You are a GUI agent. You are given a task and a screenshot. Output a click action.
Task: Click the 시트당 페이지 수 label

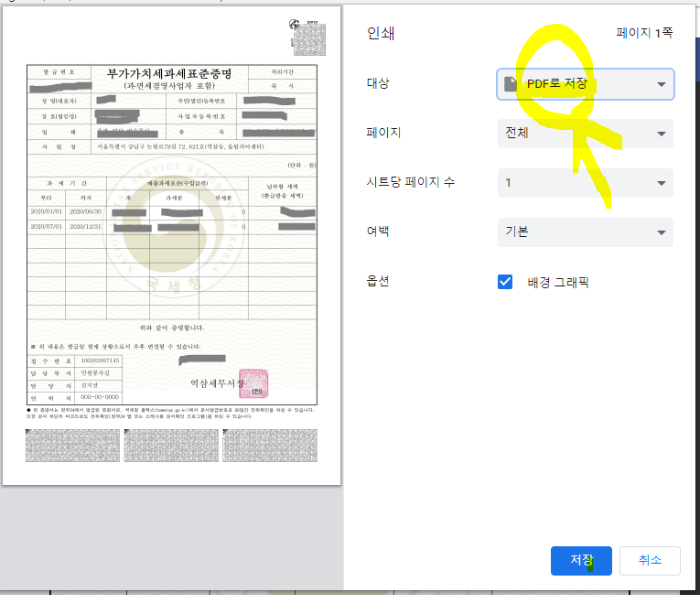point(410,182)
